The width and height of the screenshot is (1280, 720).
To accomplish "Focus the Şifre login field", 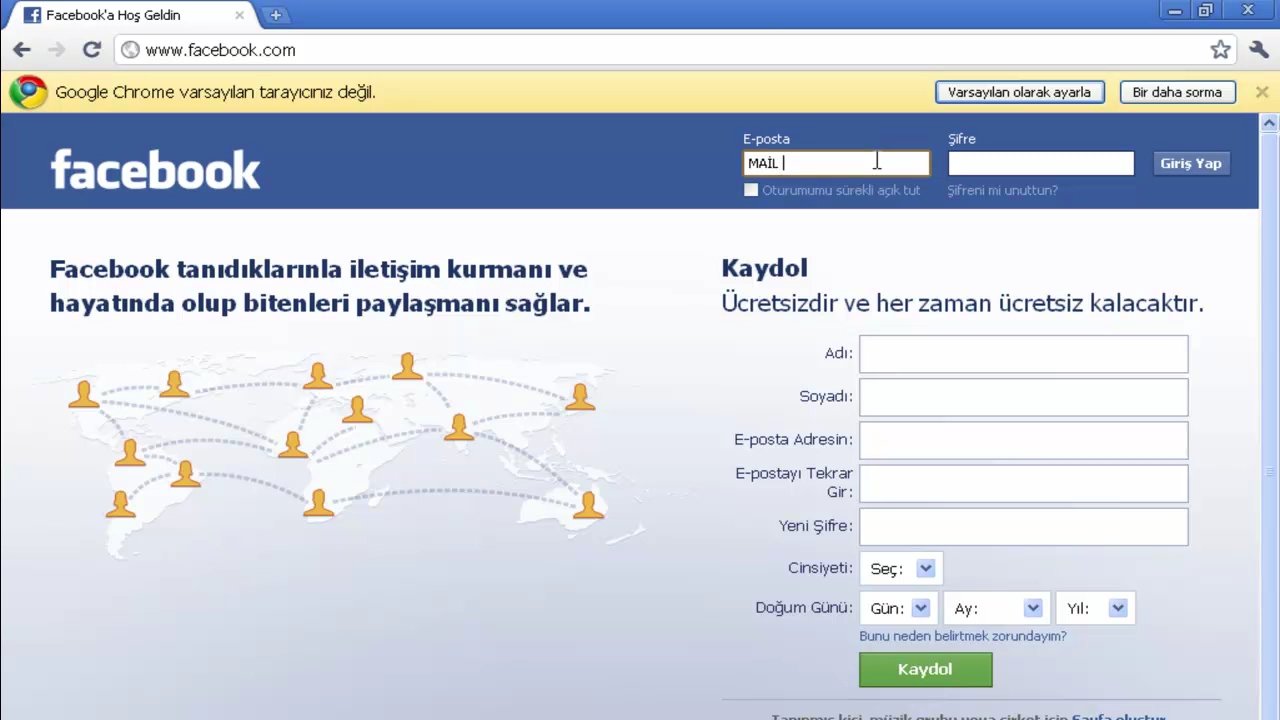I will (x=1041, y=163).
